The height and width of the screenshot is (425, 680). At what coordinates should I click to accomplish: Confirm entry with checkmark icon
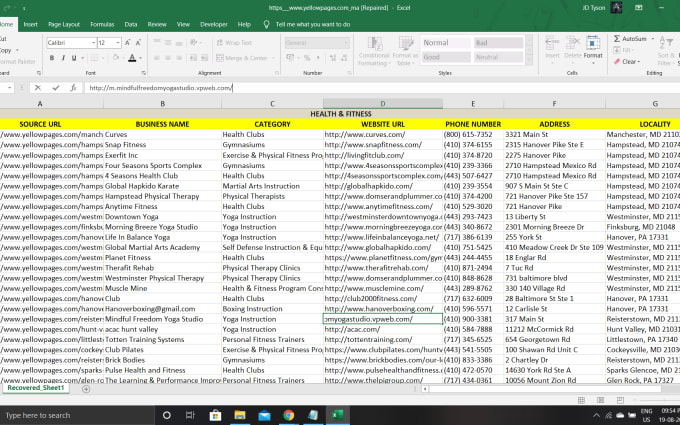(x=56, y=88)
